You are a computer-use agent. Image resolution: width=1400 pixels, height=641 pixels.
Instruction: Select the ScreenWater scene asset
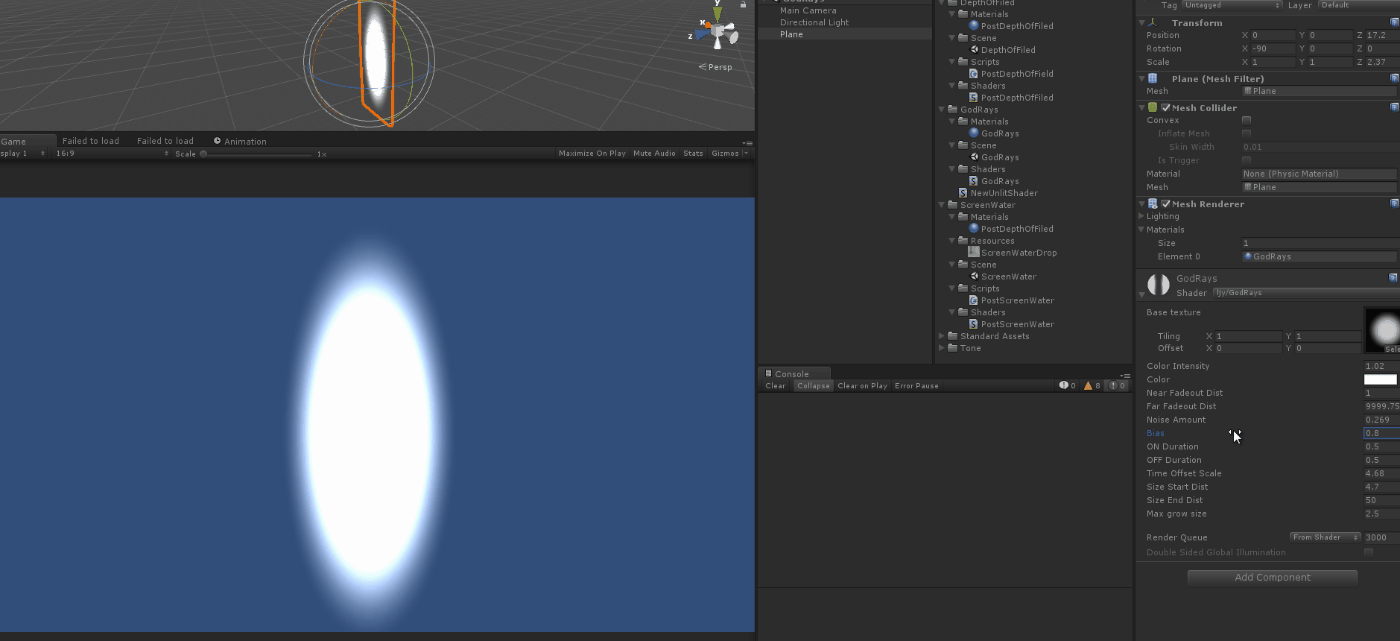tap(1002, 277)
